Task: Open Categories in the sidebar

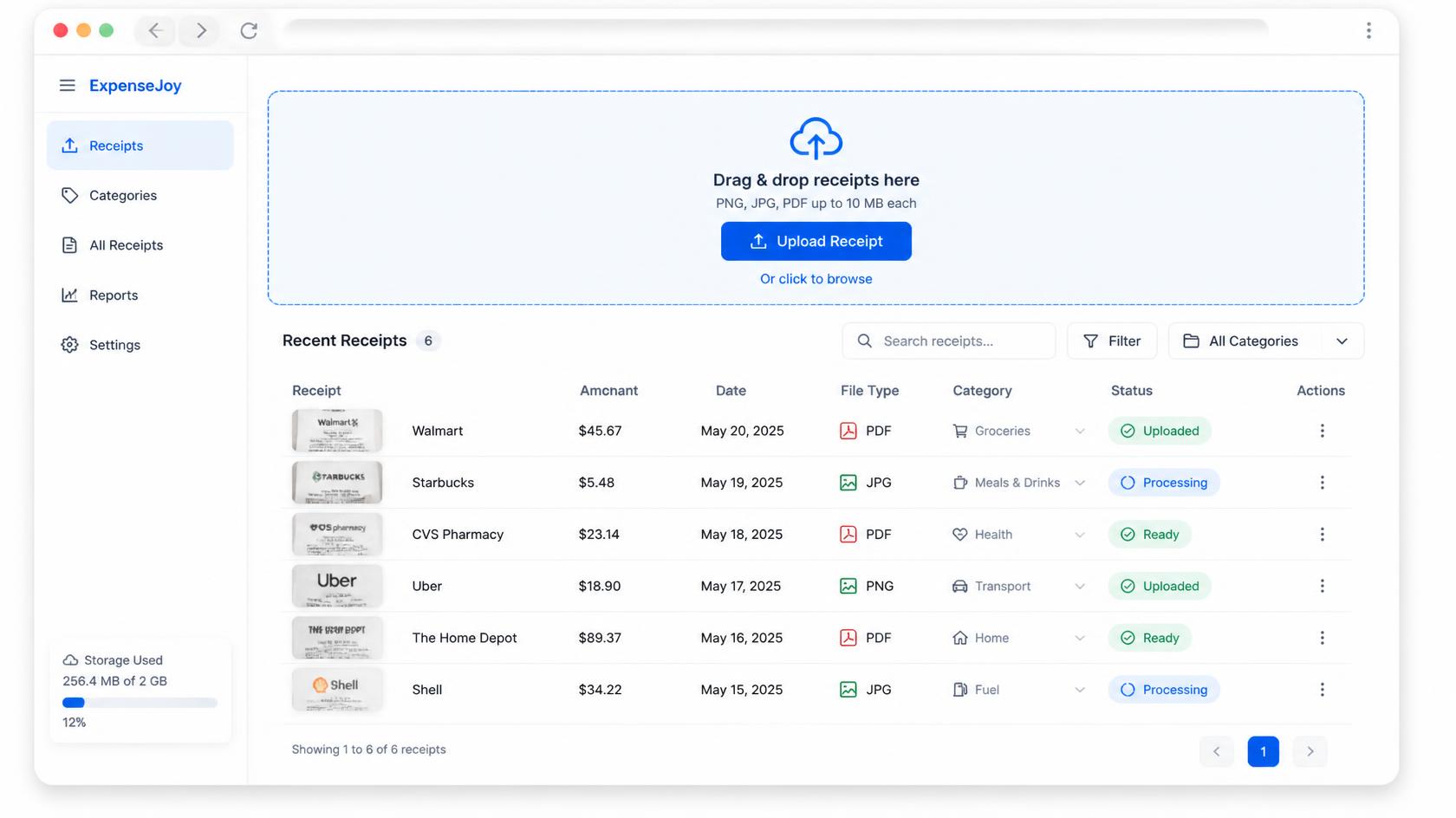Action: tap(140, 195)
